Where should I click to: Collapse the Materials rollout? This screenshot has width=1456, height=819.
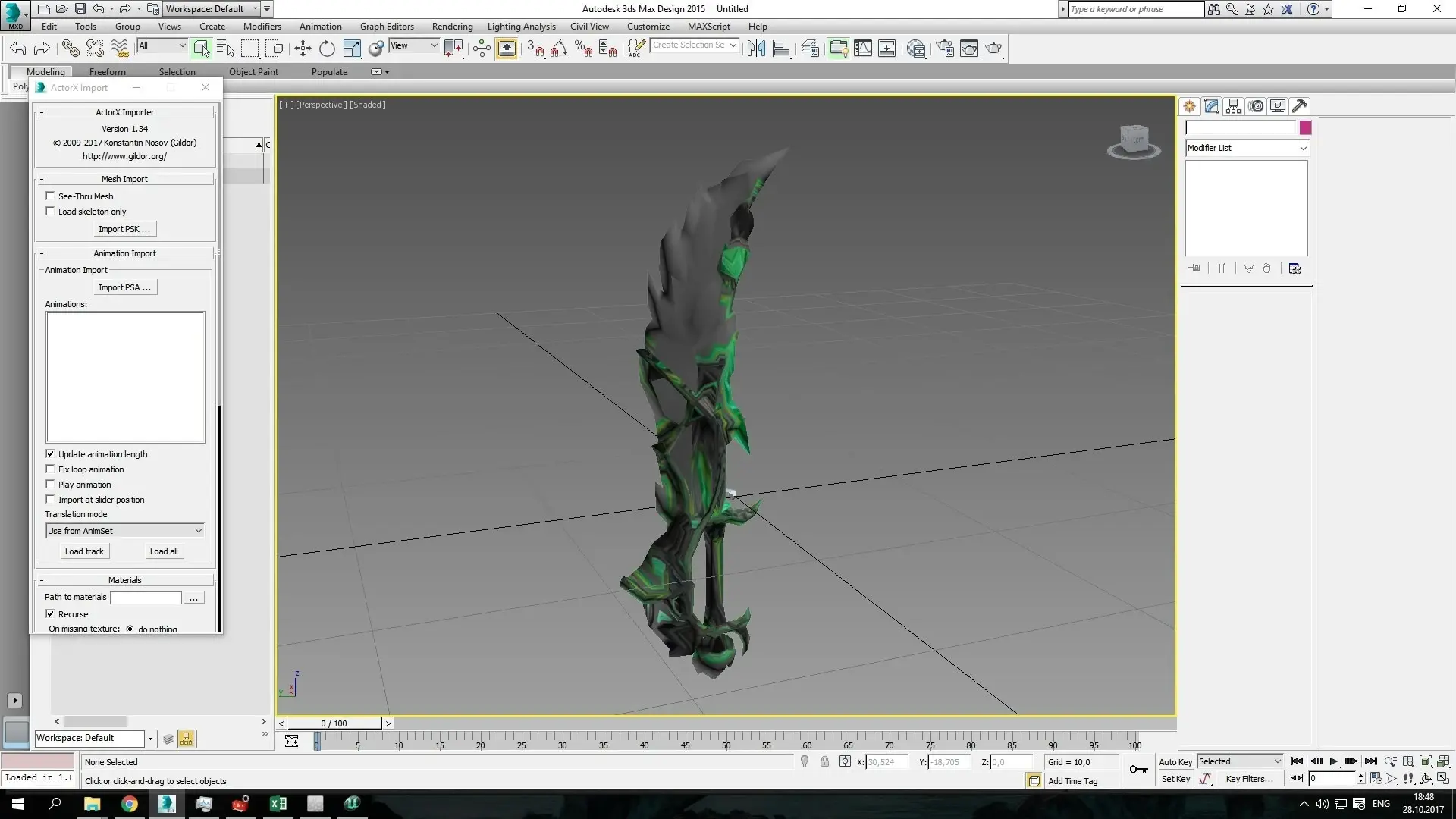click(x=125, y=580)
